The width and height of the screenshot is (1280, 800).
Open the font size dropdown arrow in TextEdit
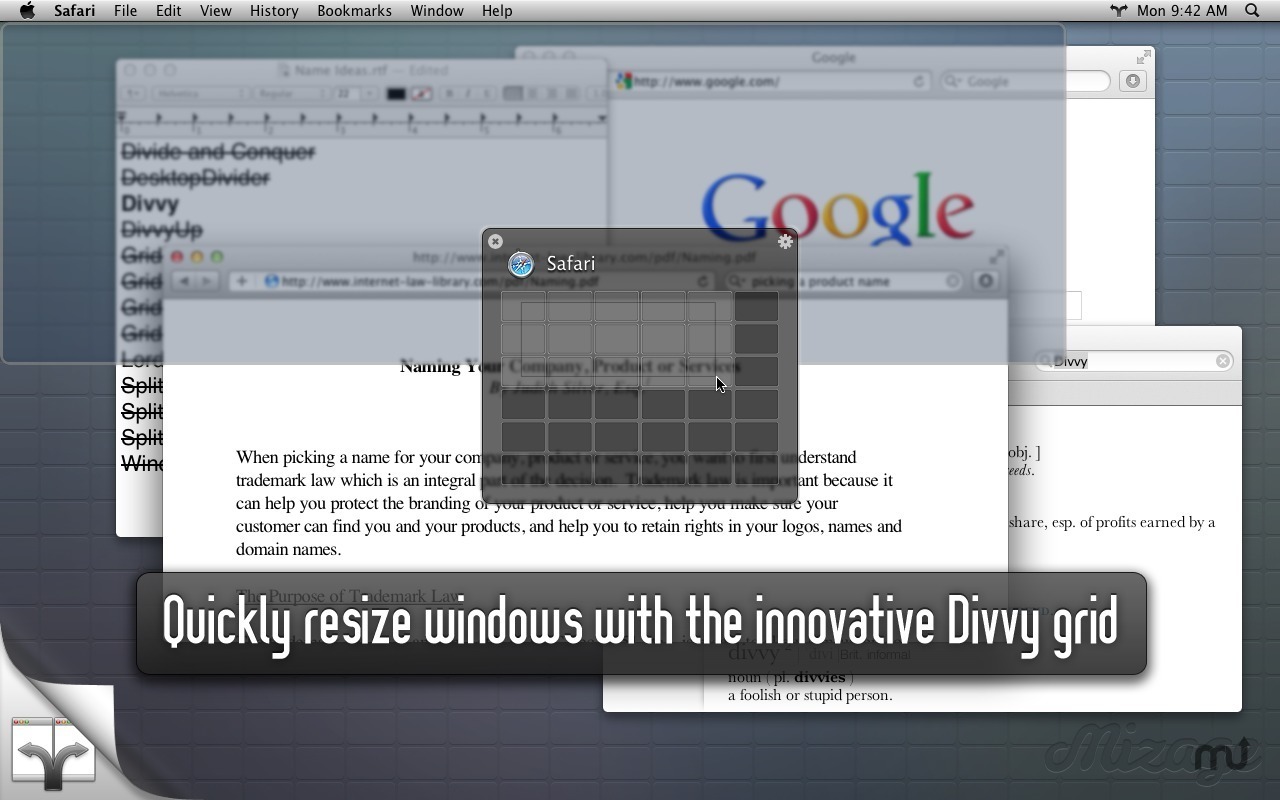[x=369, y=94]
